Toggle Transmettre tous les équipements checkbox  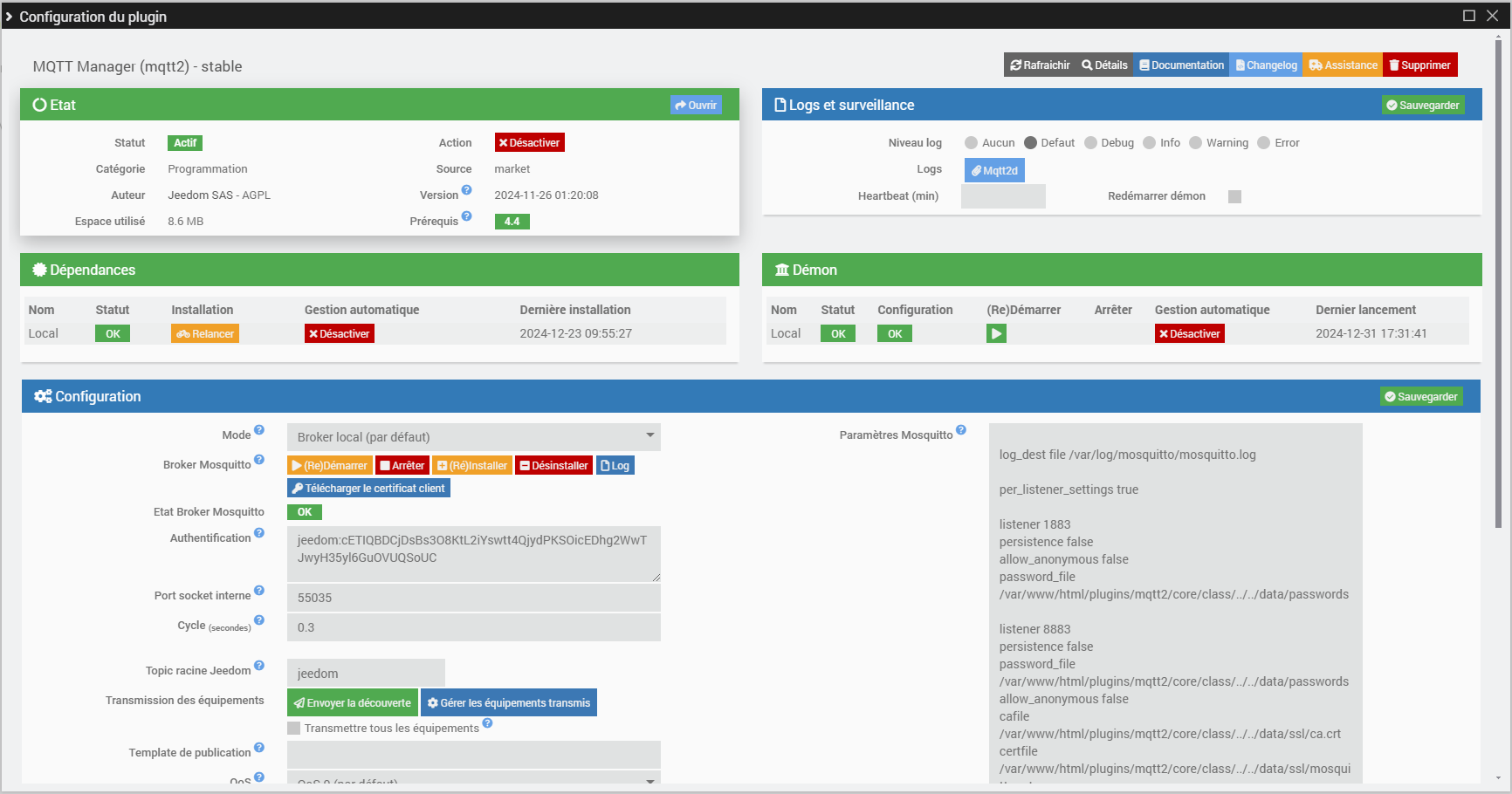(293, 729)
